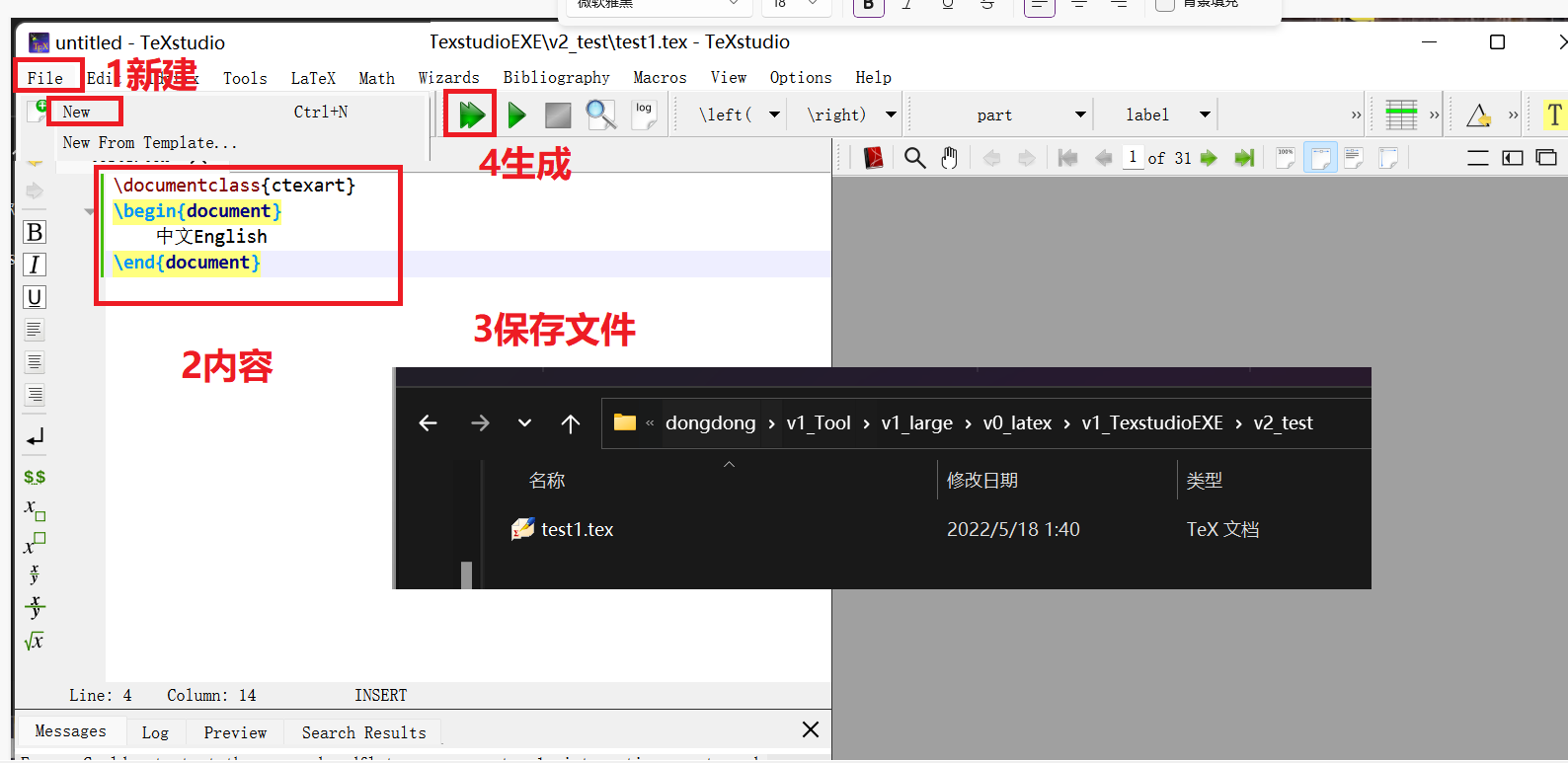Go to the next PDF page
This screenshot has width=1568, height=763.
1209,158
